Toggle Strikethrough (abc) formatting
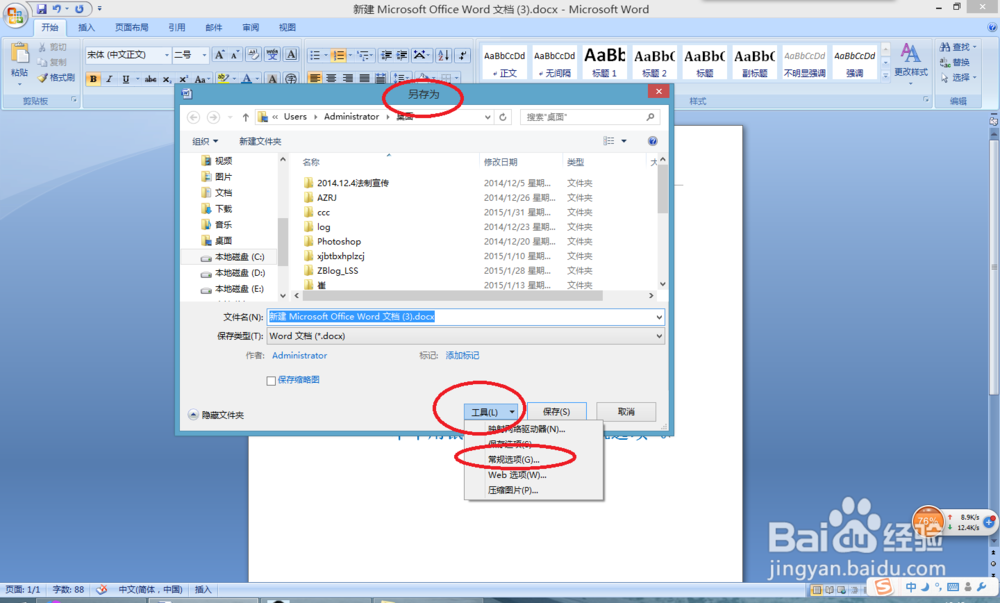Viewport: 1000px width, 603px height. [x=151, y=79]
